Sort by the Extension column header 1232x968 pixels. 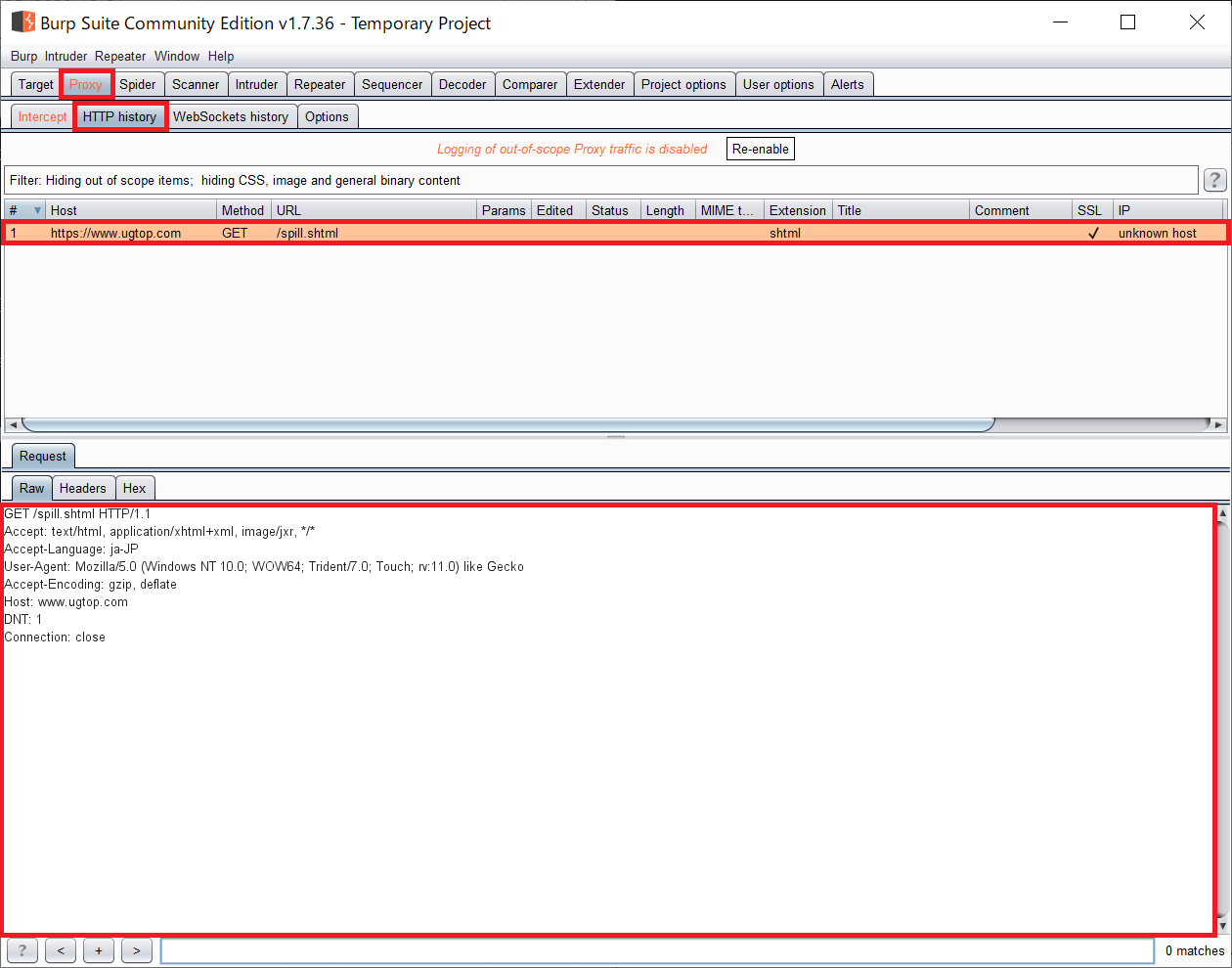tap(798, 210)
